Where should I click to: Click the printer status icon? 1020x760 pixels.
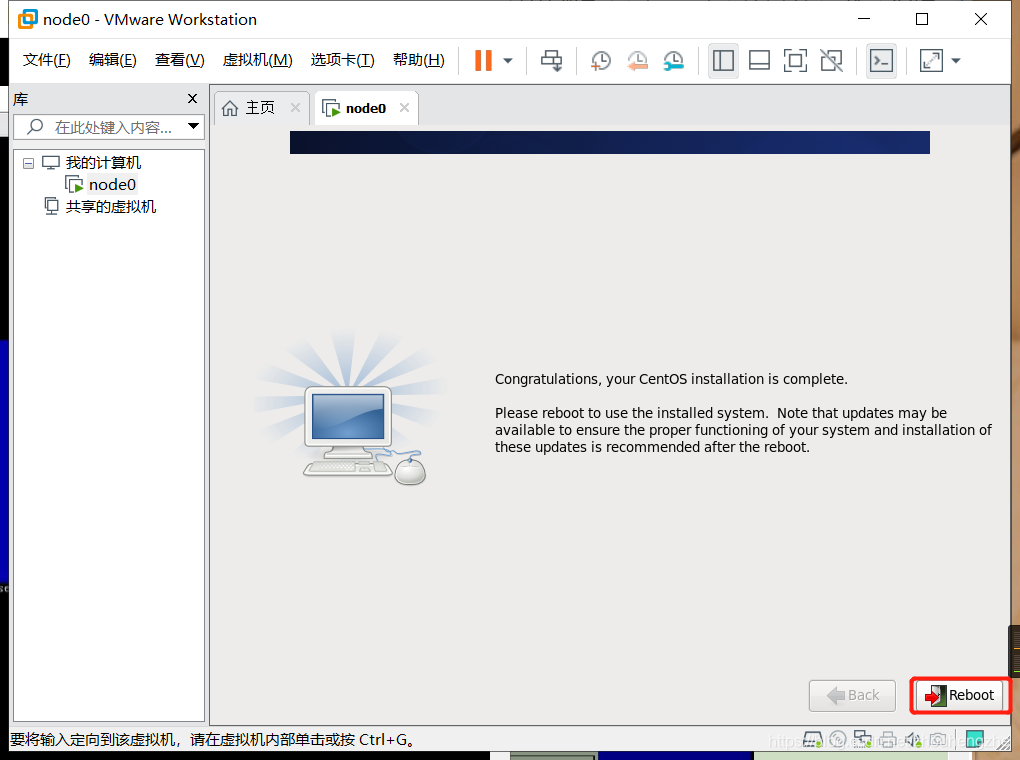[887, 740]
